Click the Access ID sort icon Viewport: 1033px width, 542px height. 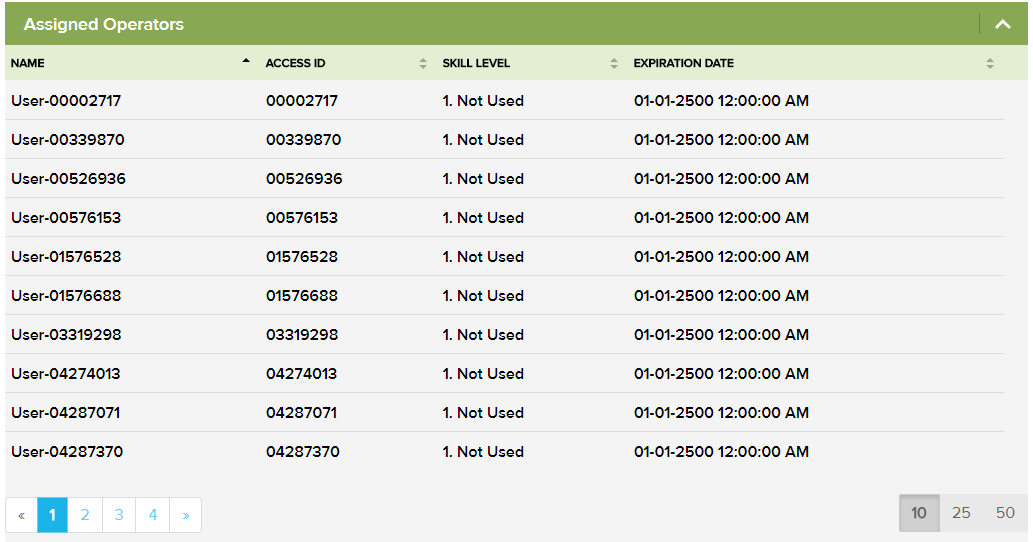pyautogui.click(x=423, y=63)
